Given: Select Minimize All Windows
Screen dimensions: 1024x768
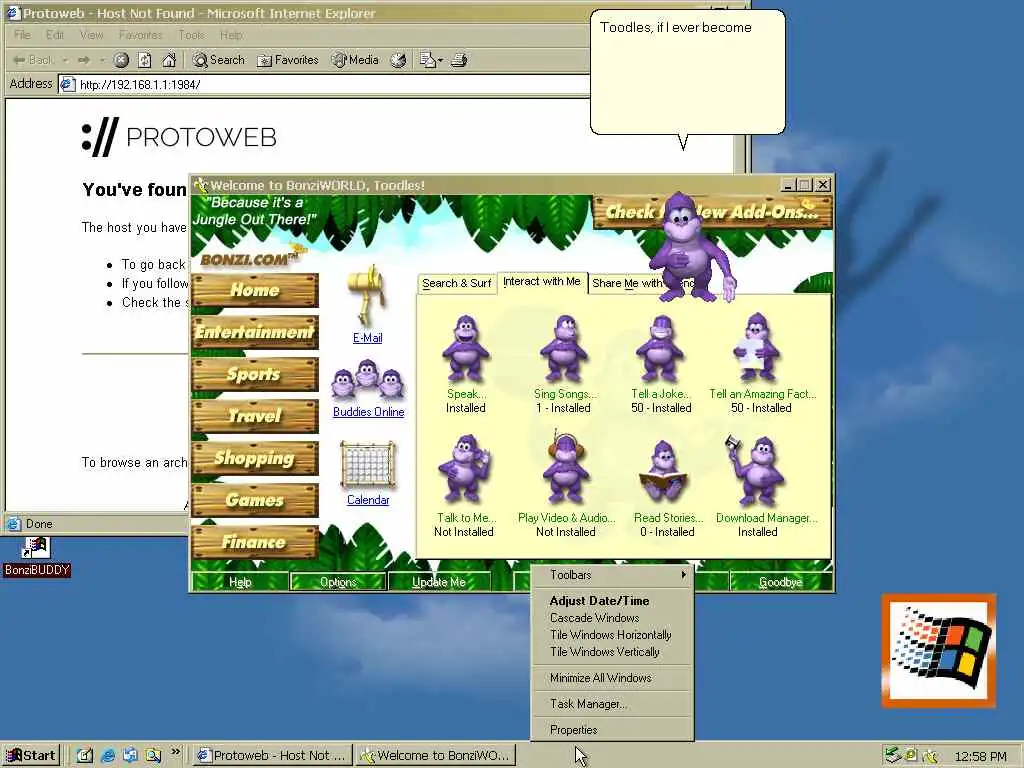Looking at the screenshot, I should (612, 678).
